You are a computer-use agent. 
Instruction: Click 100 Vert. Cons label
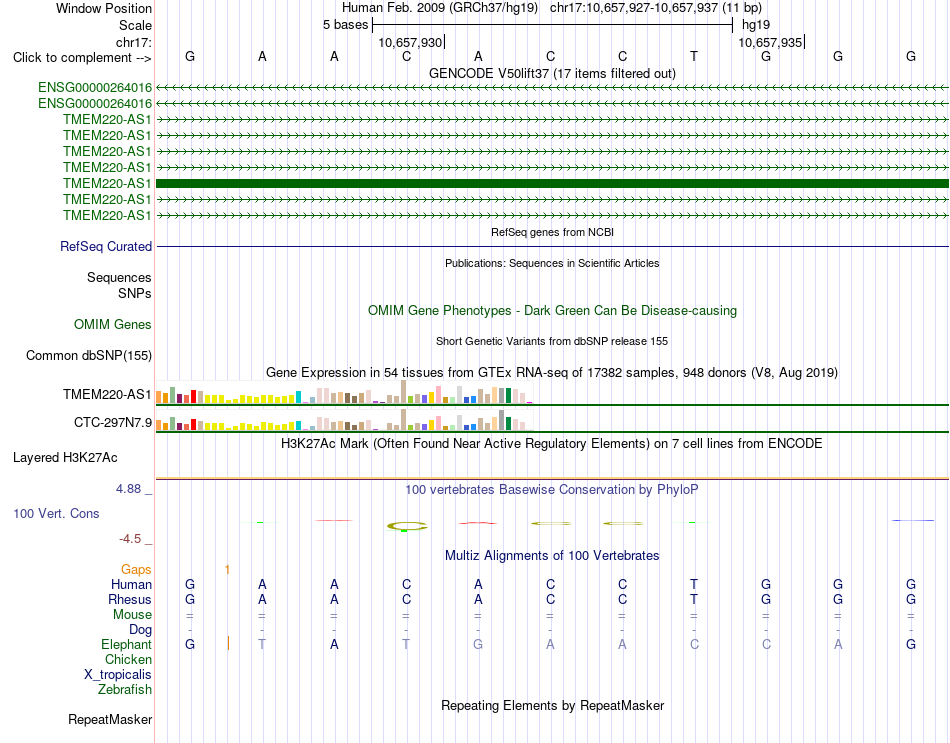point(56,513)
